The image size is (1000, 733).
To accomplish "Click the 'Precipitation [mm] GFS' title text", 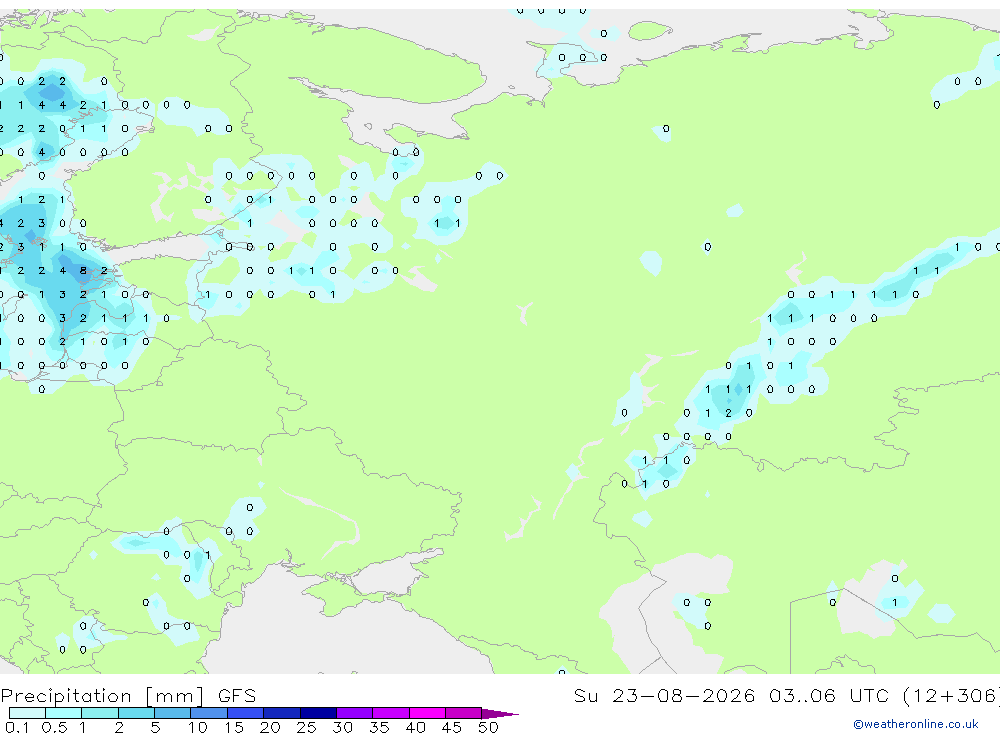I will pos(128,696).
